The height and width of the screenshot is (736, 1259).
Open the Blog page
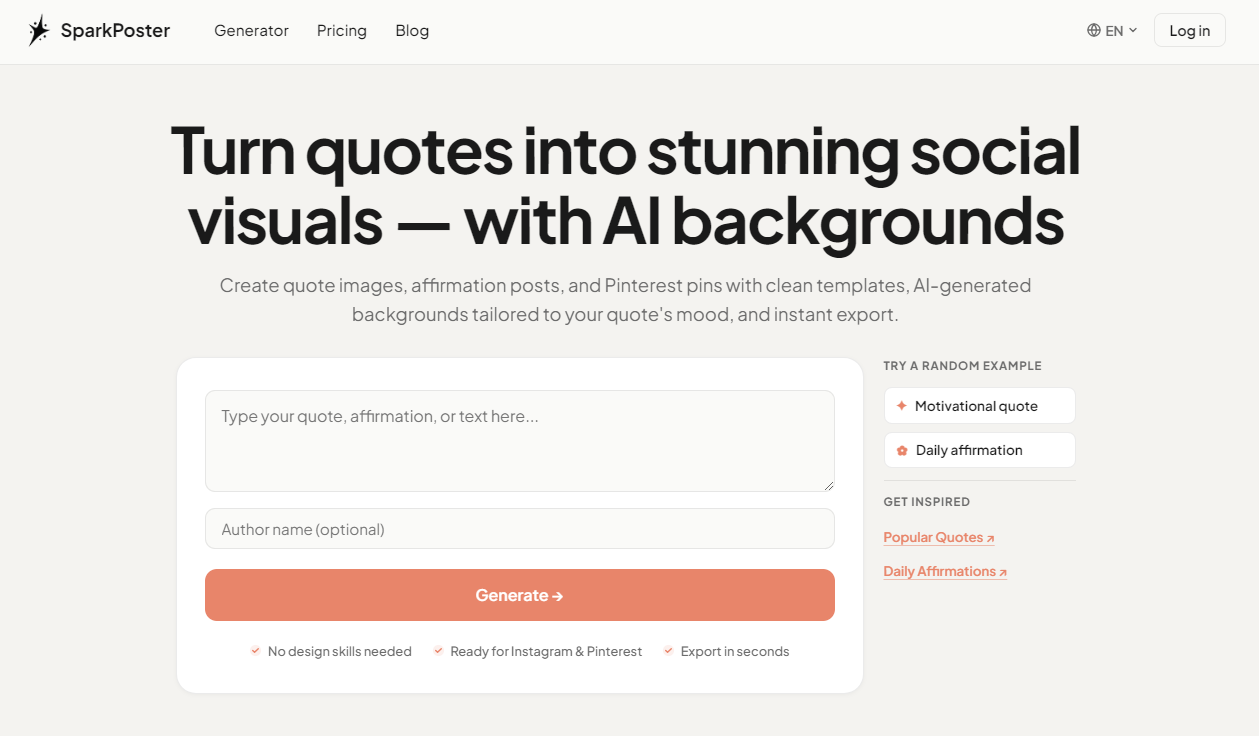(x=412, y=30)
